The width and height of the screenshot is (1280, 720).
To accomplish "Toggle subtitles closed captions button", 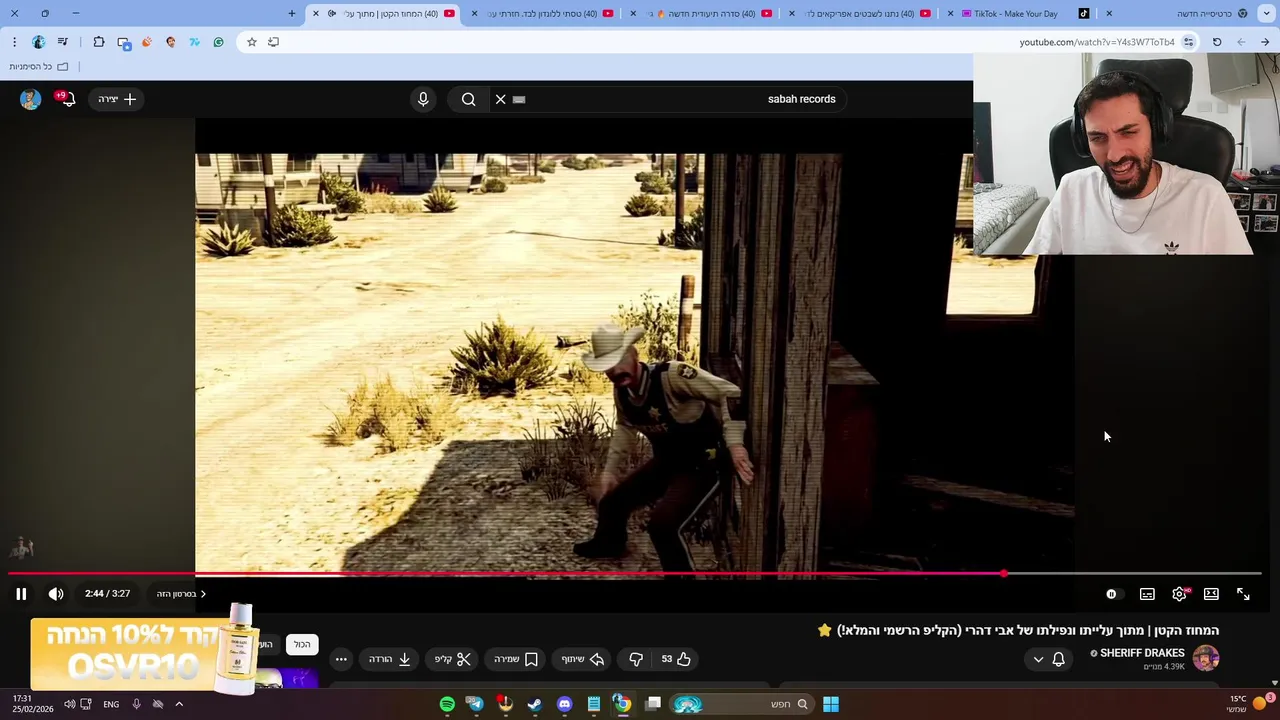I will (1147, 594).
